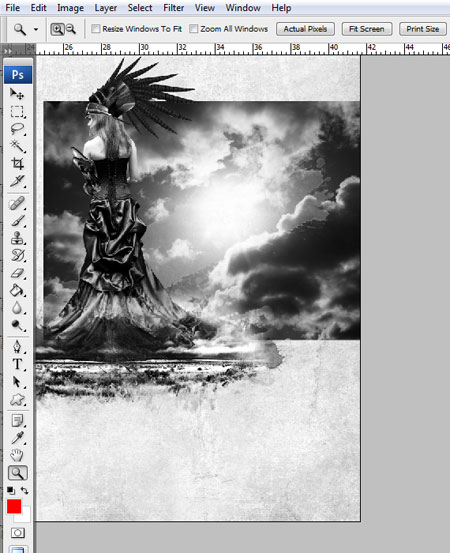
Task: Click the Print Size button
Action: point(422,29)
